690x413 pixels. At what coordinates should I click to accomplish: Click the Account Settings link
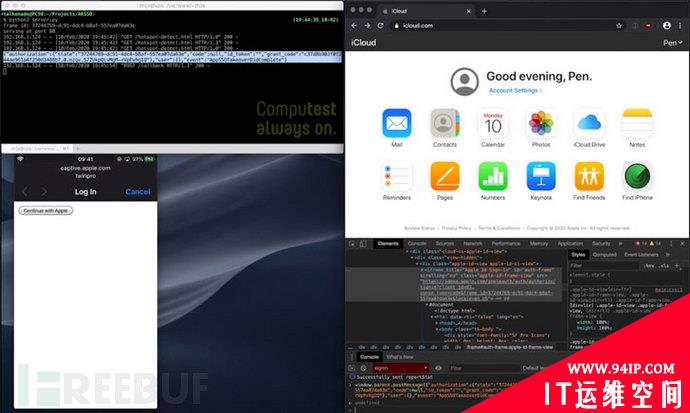click(x=515, y=90)
